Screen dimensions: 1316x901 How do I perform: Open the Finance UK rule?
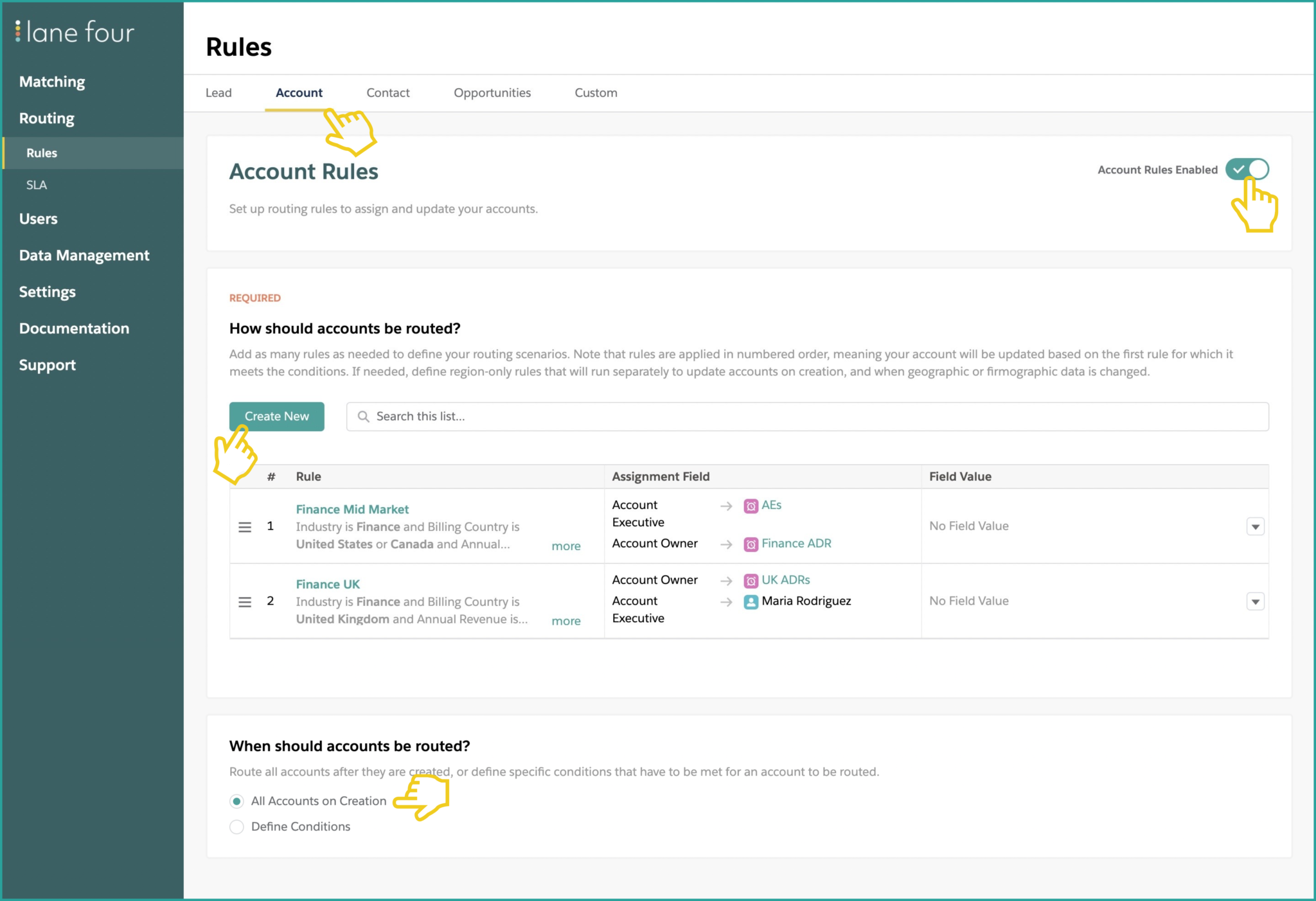328,585
